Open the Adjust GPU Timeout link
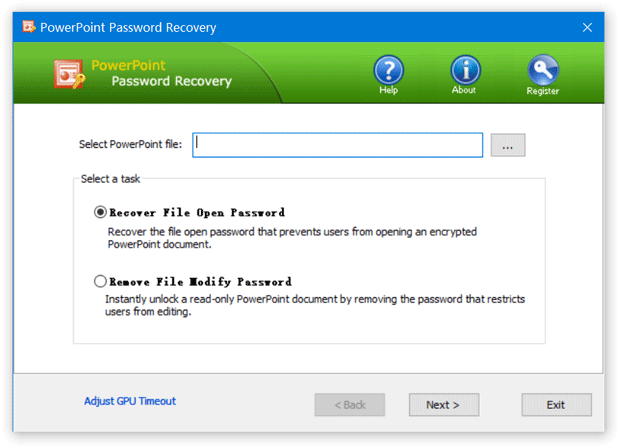The image size is (620, 448). 130,401
